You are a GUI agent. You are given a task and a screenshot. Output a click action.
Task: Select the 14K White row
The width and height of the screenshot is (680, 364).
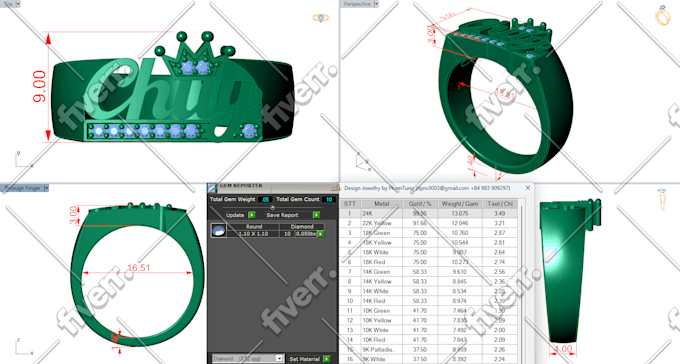[429, 291]
